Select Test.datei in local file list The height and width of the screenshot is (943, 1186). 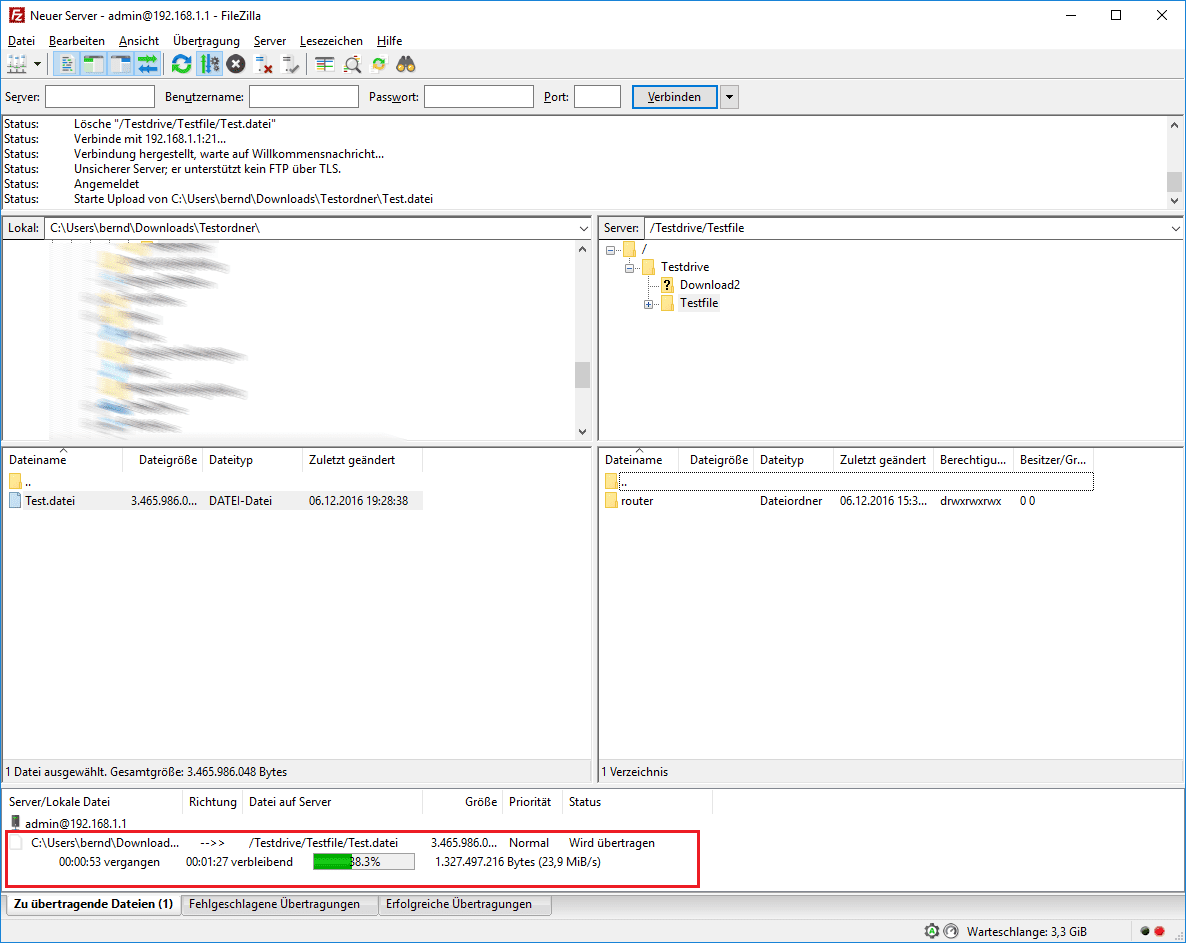(50, 501)
